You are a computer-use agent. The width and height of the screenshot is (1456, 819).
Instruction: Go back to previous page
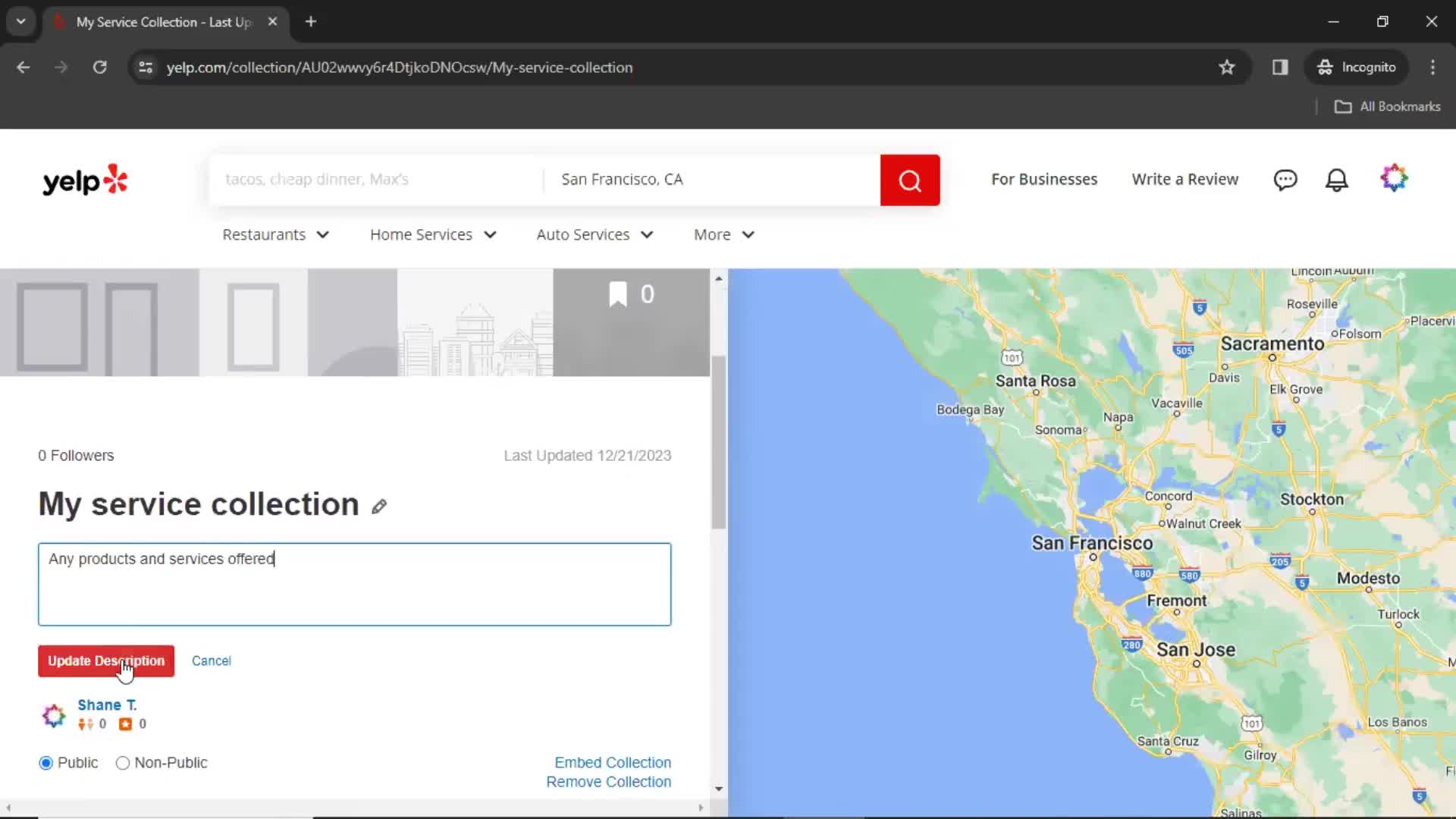tap(24, 67)
